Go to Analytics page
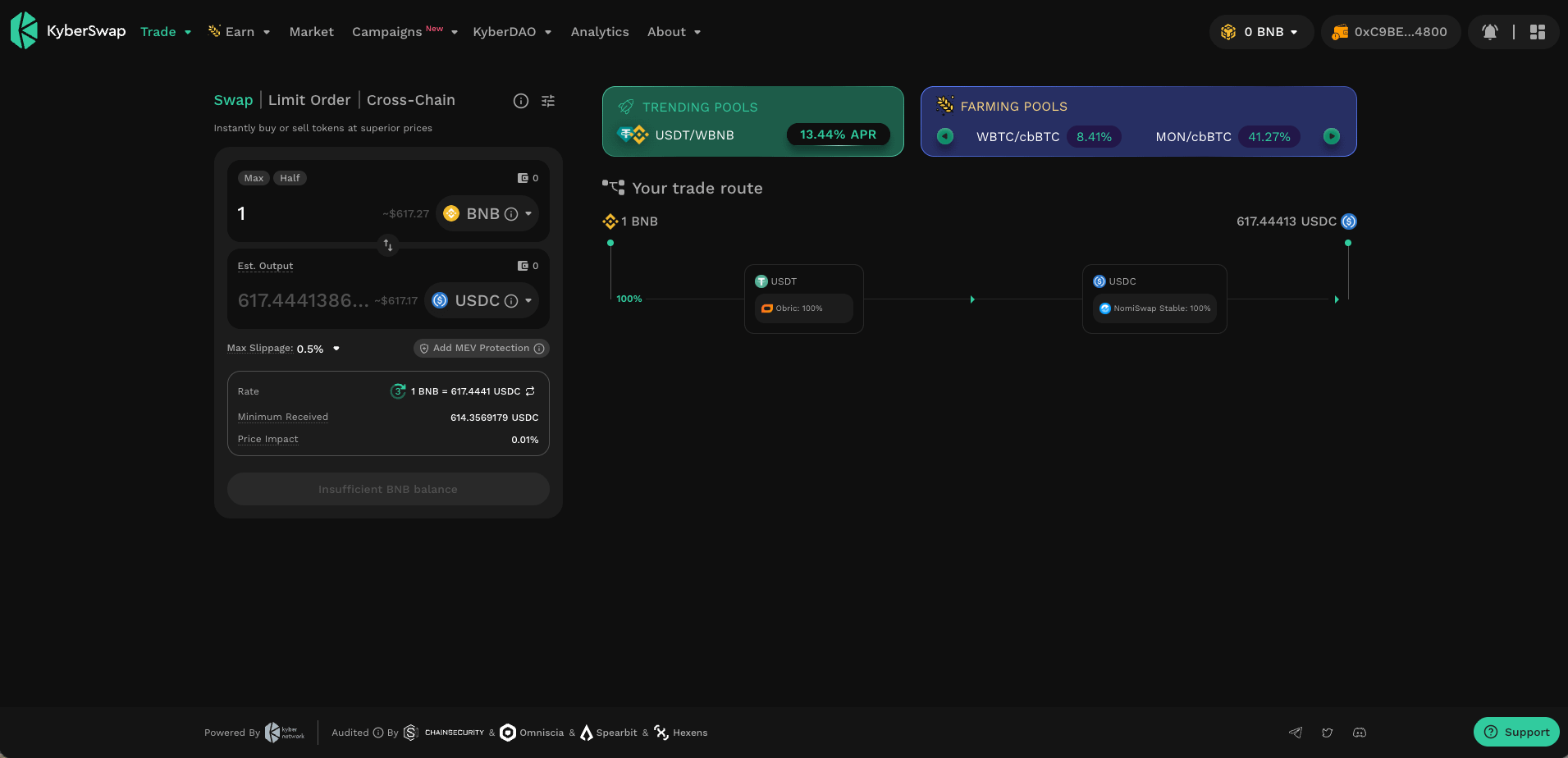This screenshot has width=1568, height=758. point(600,32)
